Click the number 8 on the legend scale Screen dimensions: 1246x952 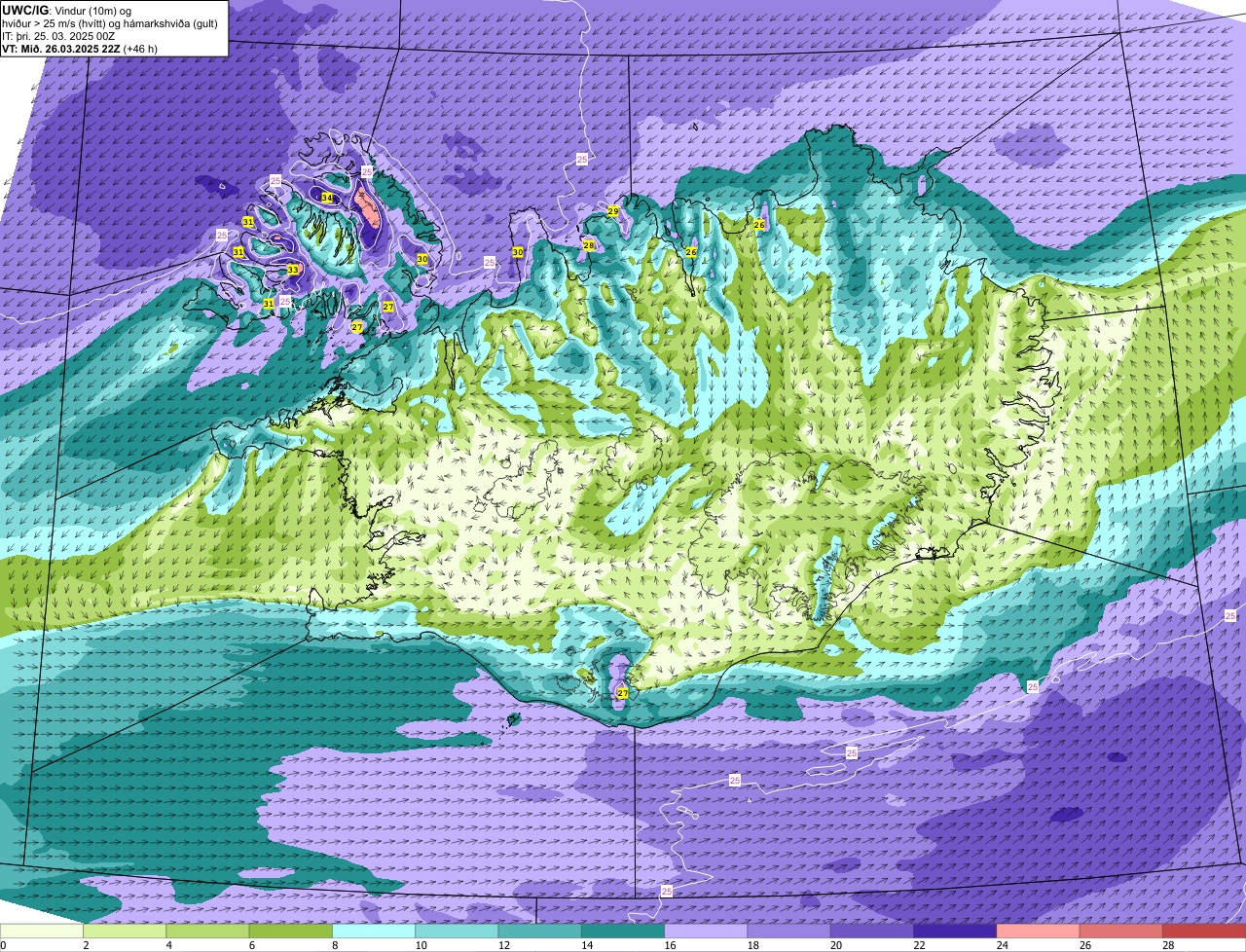click(x=335, y=945)
